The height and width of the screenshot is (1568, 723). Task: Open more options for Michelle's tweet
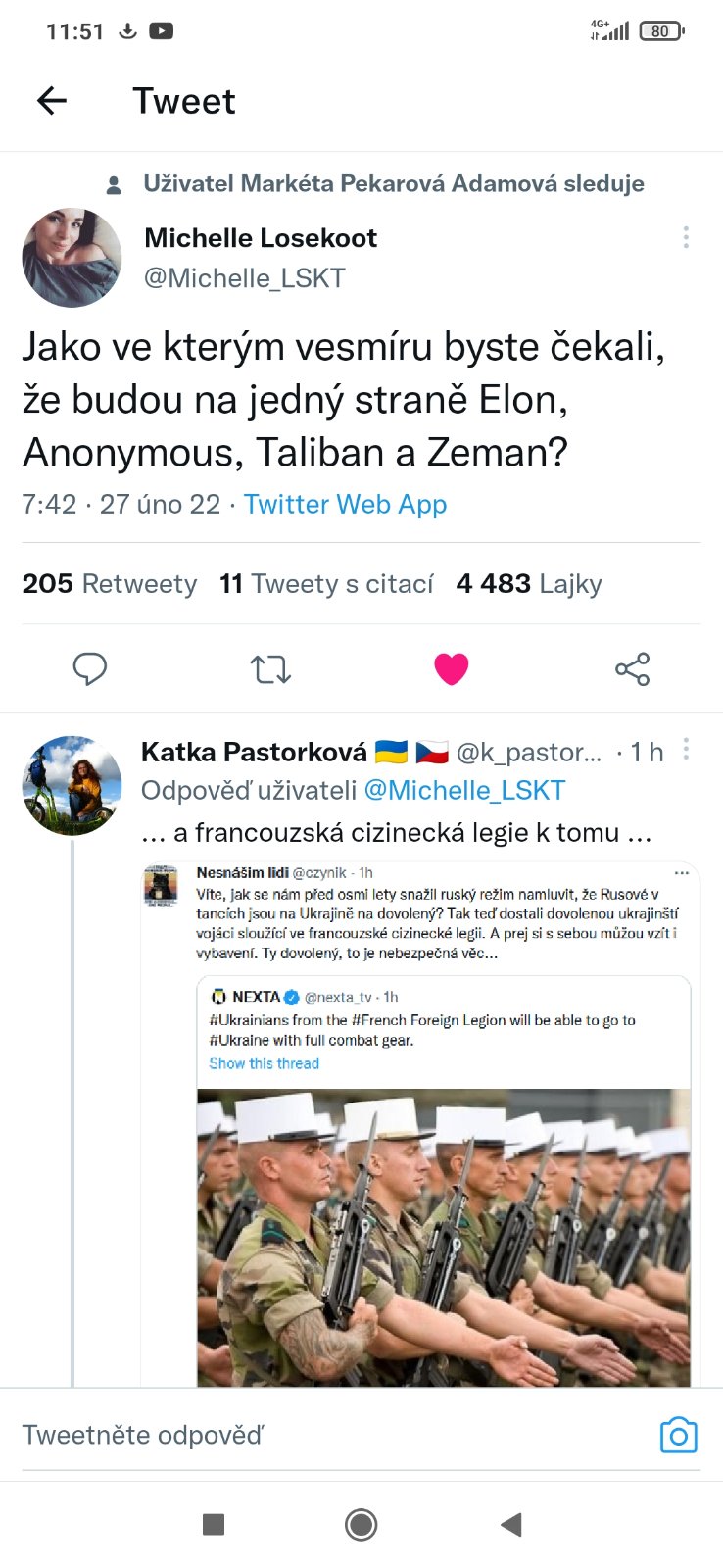[x=686, y=237]
